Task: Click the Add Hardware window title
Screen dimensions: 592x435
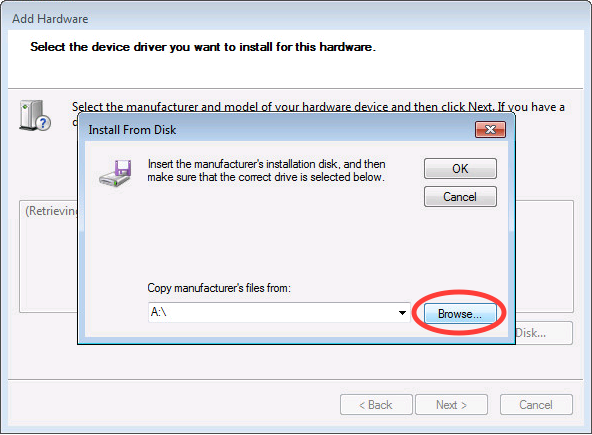Action: pos(50,19)
